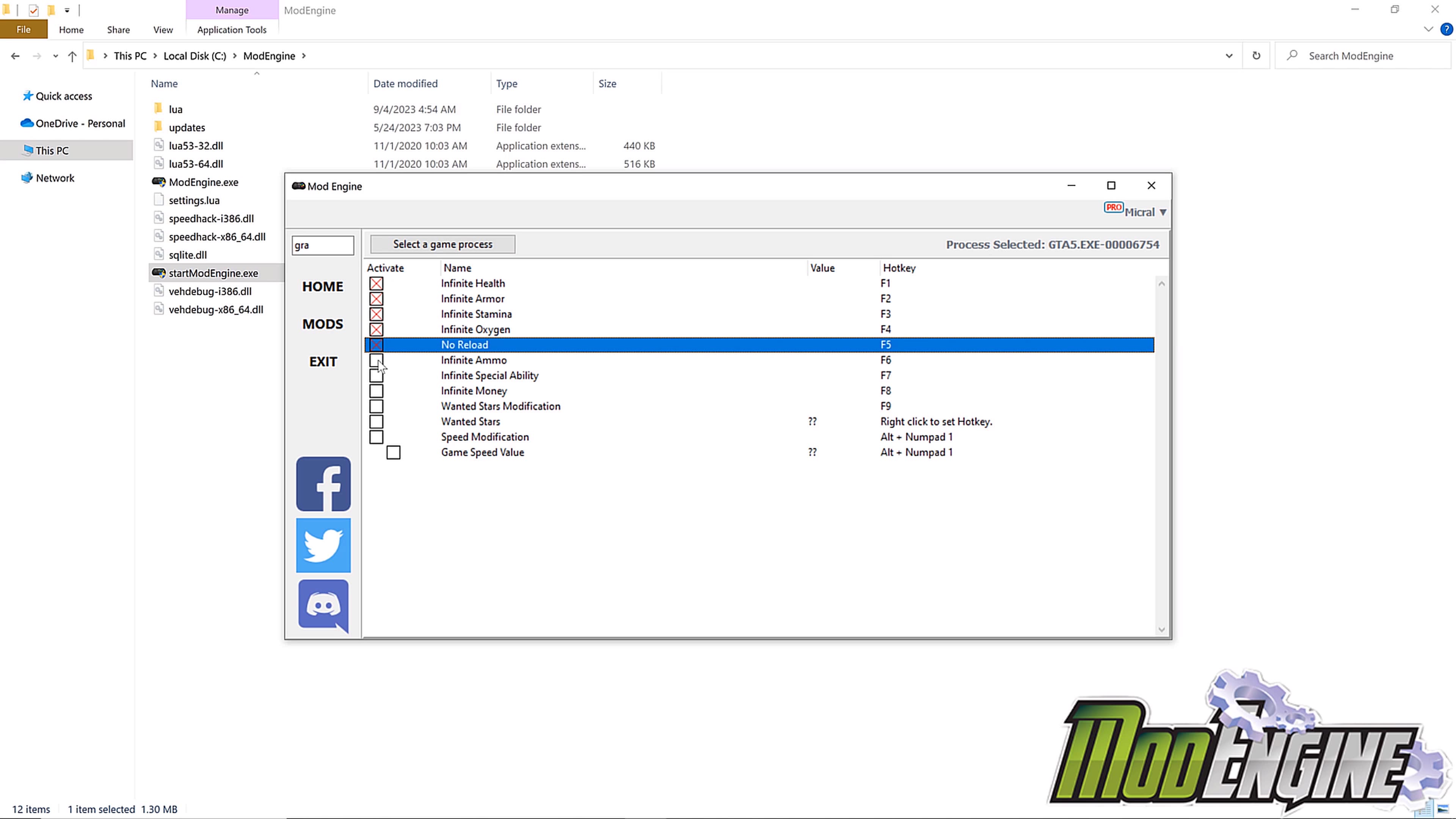Toggle the No Reload checkbox
Viewport: 1456px width, 819px height.
click(x=377, y=345)
